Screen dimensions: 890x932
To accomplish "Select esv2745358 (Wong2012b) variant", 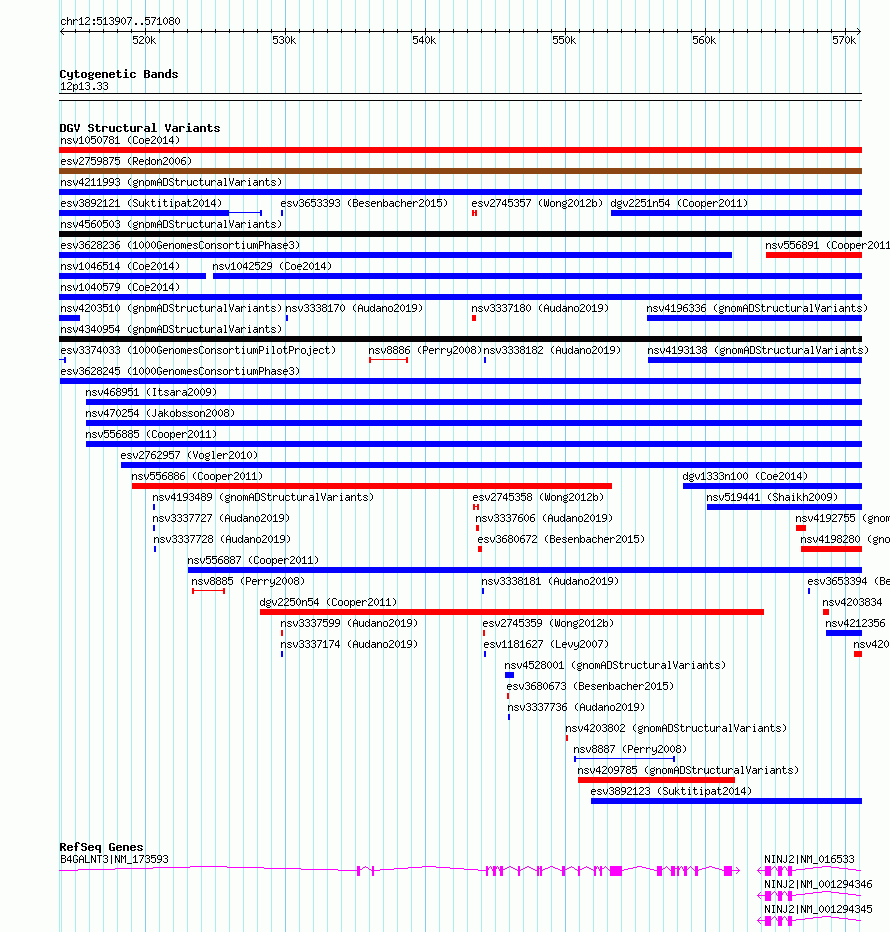I will point(538,497).
